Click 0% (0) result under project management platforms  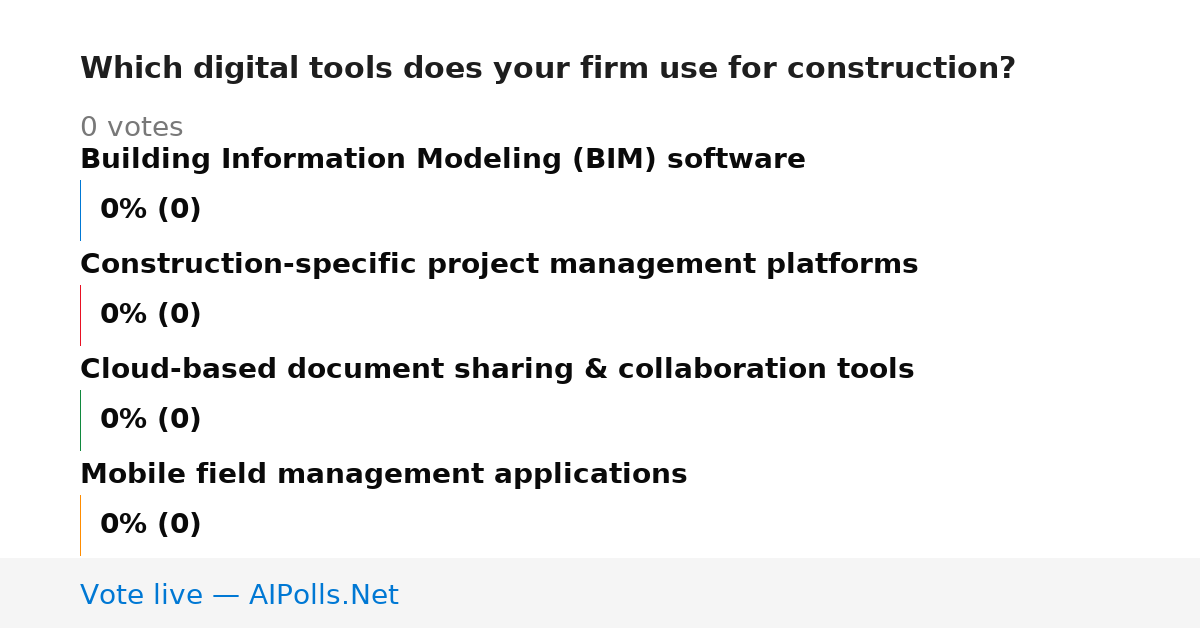(x=150, y=315)
